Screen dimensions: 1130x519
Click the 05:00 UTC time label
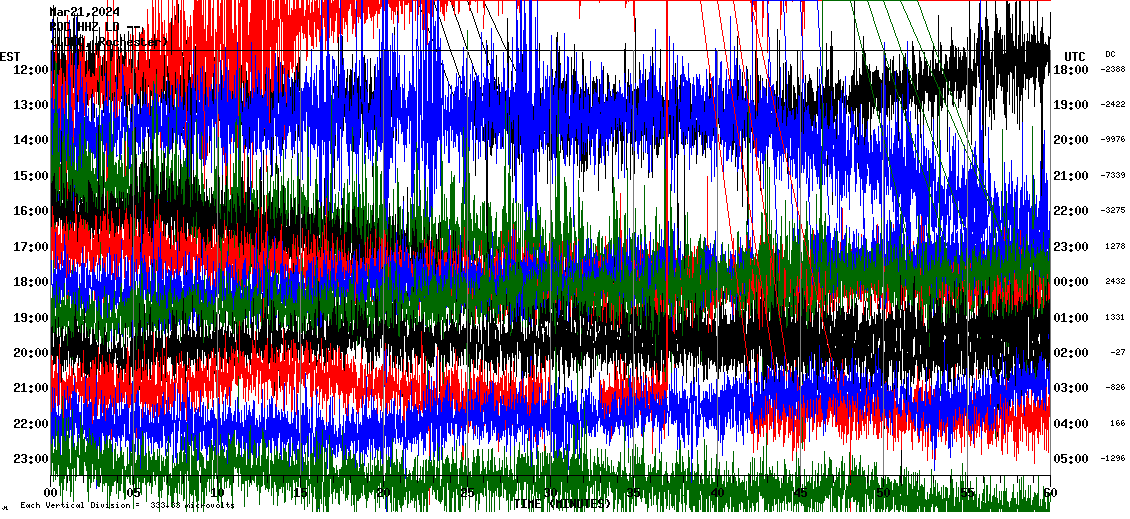click(x=1071, y=459)
